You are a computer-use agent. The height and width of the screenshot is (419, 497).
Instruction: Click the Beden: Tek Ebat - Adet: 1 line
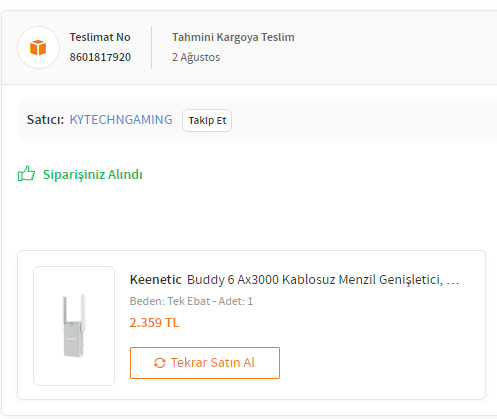tap(191, 301)
